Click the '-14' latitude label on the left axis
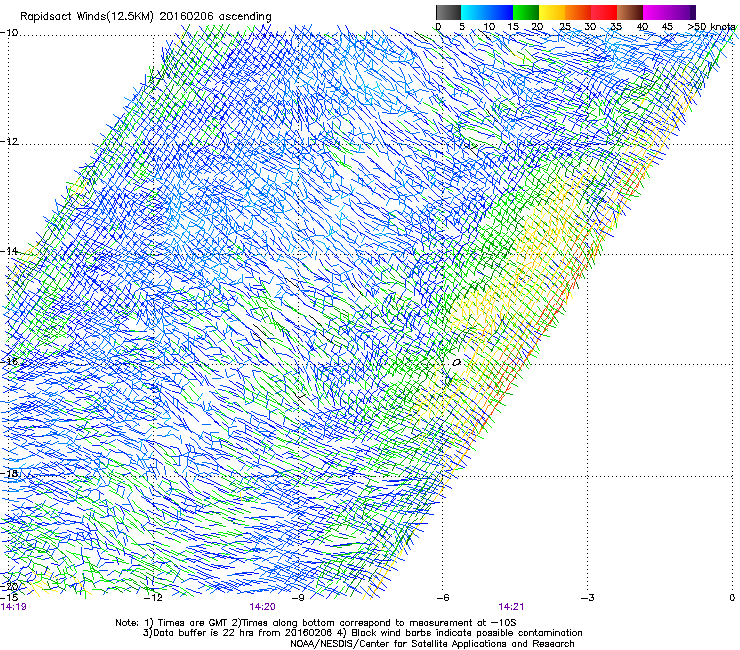The height and width of the screenshot is (650, 740). coord(9,252)
